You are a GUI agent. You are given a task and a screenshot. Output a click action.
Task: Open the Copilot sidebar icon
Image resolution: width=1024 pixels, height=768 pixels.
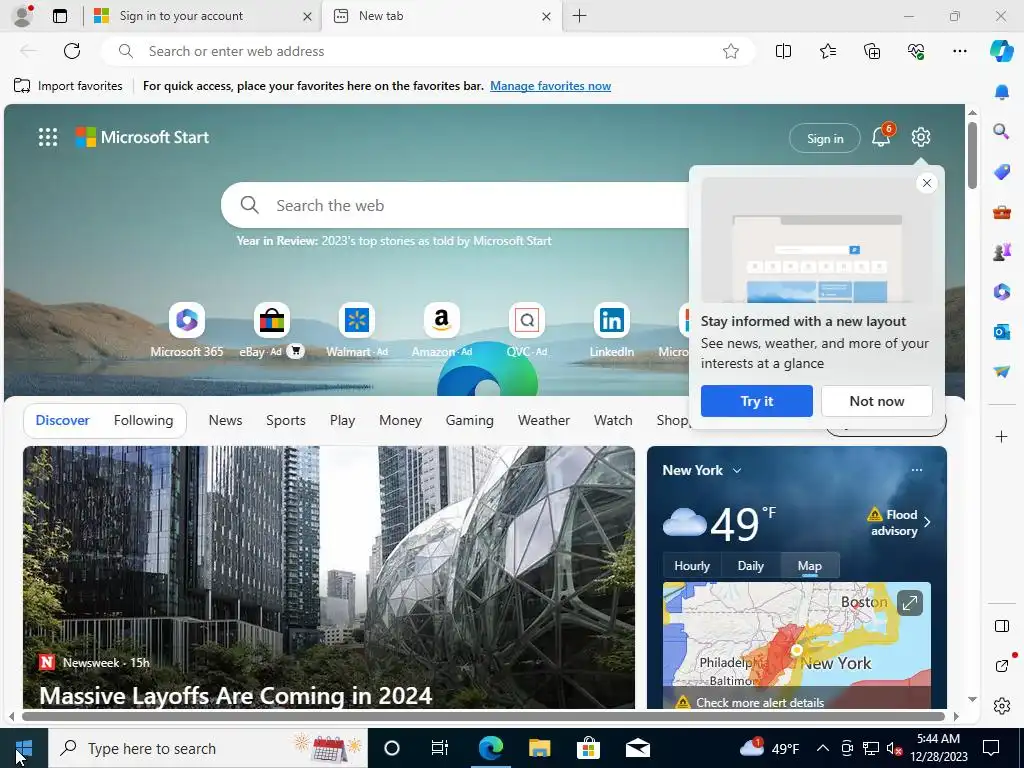click(1001, 51)
